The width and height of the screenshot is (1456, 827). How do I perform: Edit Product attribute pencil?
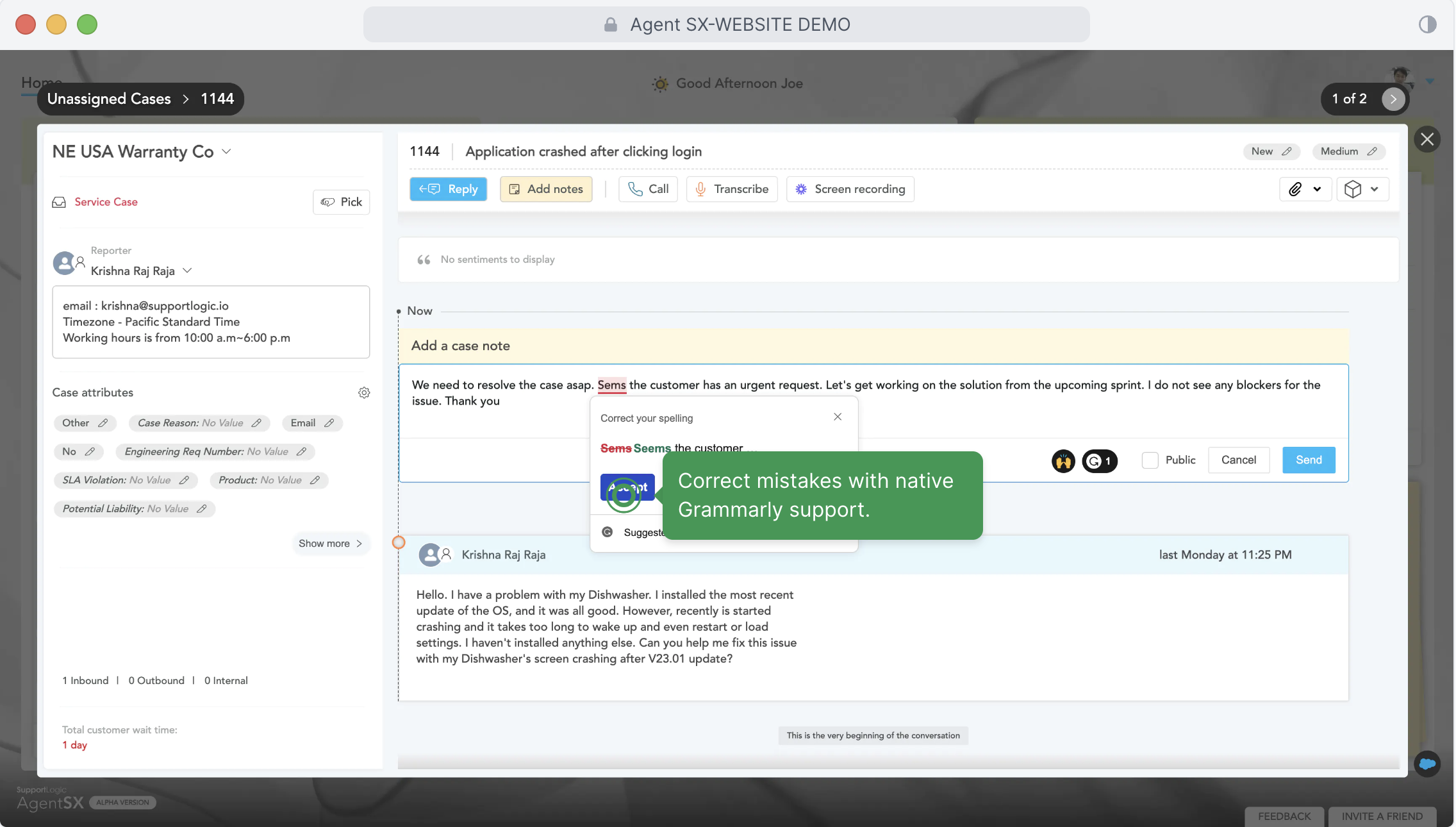pyautogui.click(x=315, y=480)
